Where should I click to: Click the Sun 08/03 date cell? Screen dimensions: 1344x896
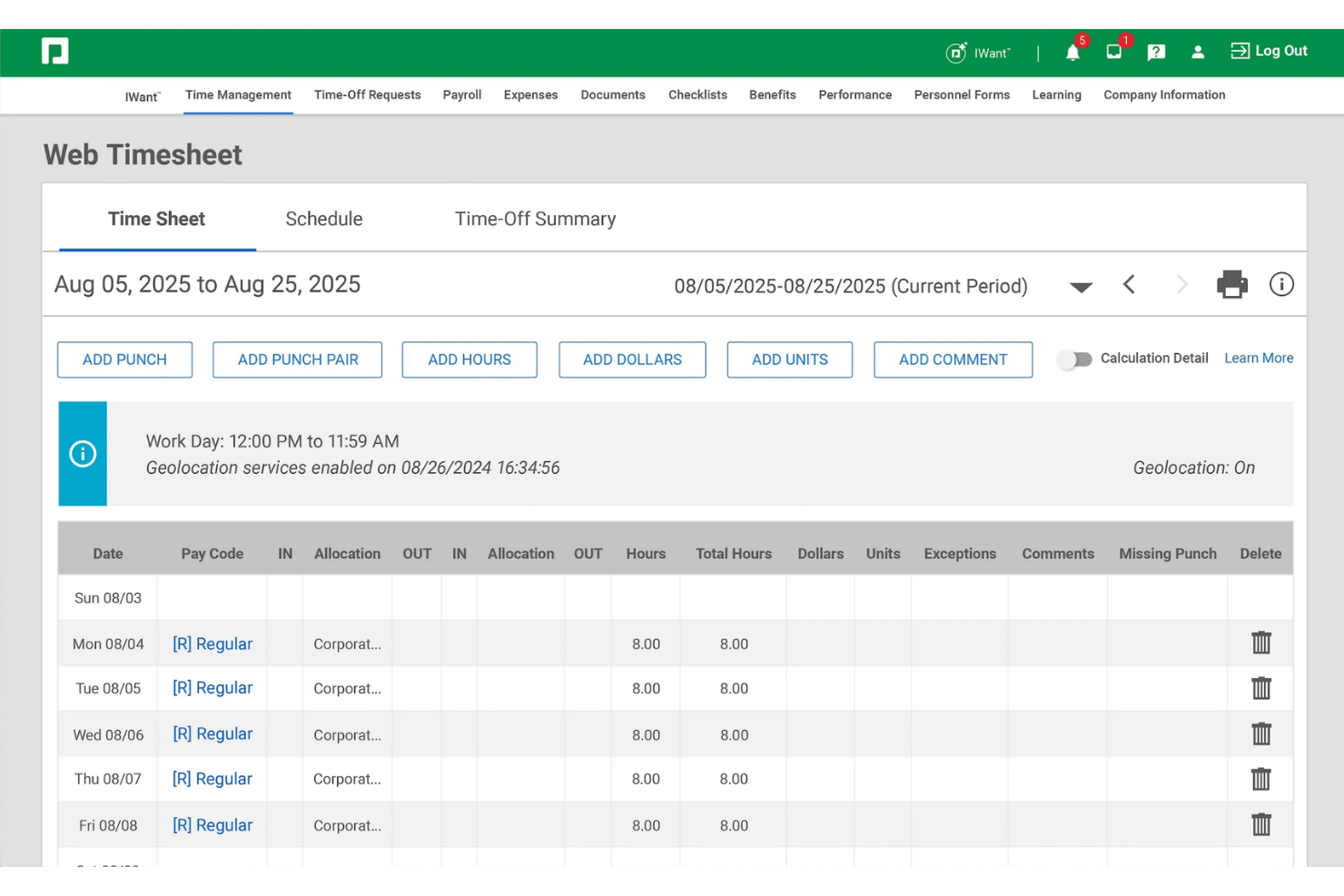tap(108, 598)
